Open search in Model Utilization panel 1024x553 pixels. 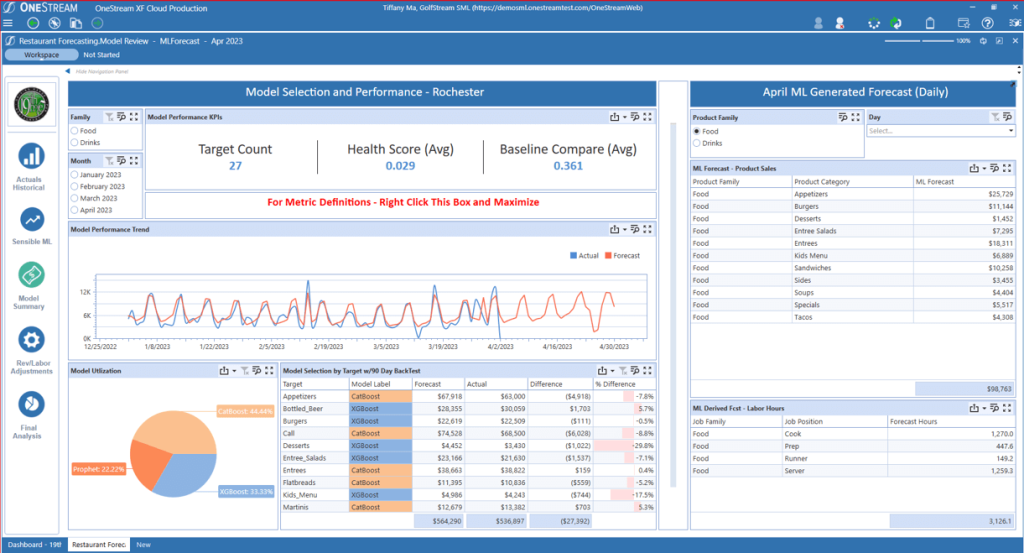coord(257,370)
